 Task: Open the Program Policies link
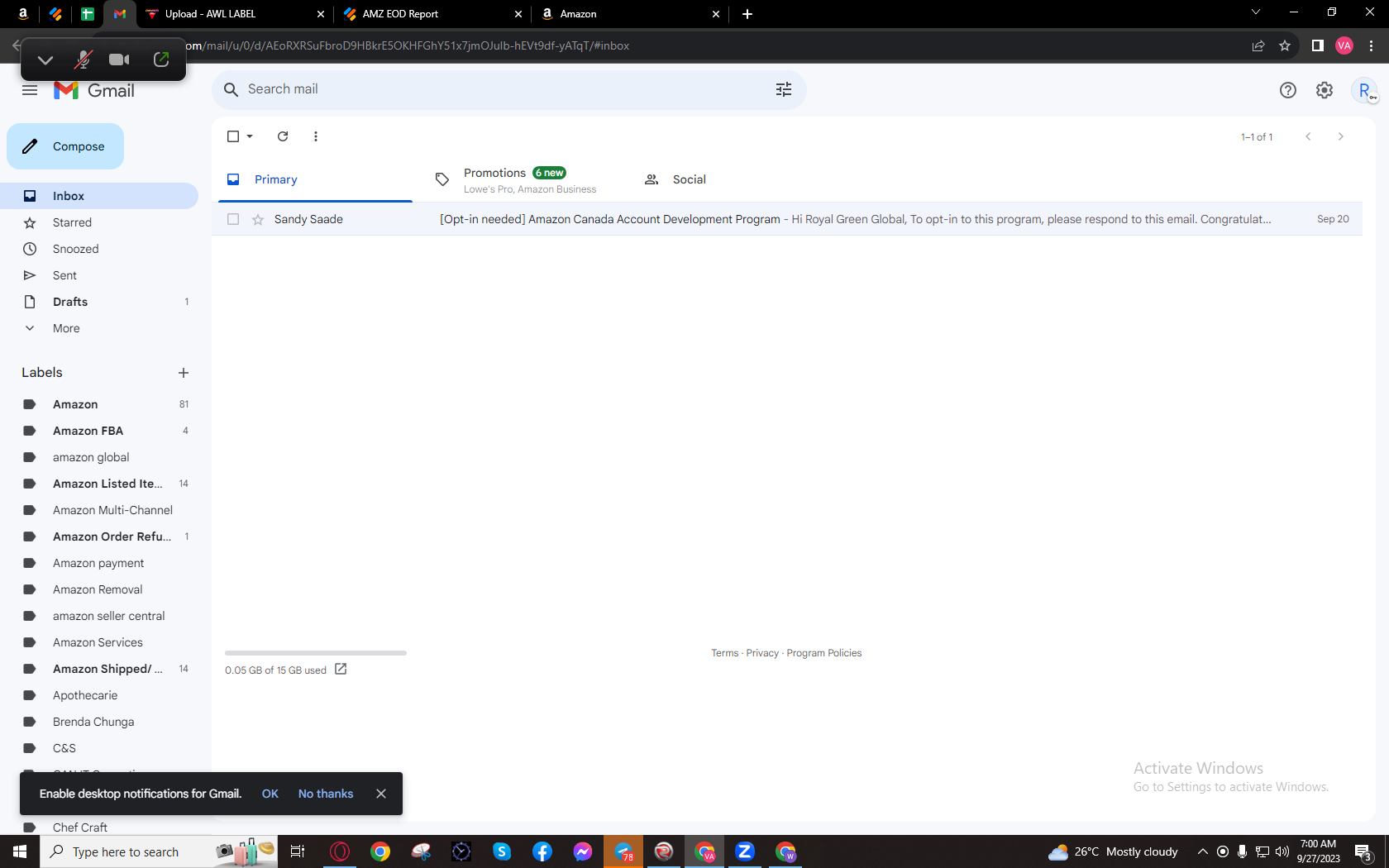[x=824, y=653]
